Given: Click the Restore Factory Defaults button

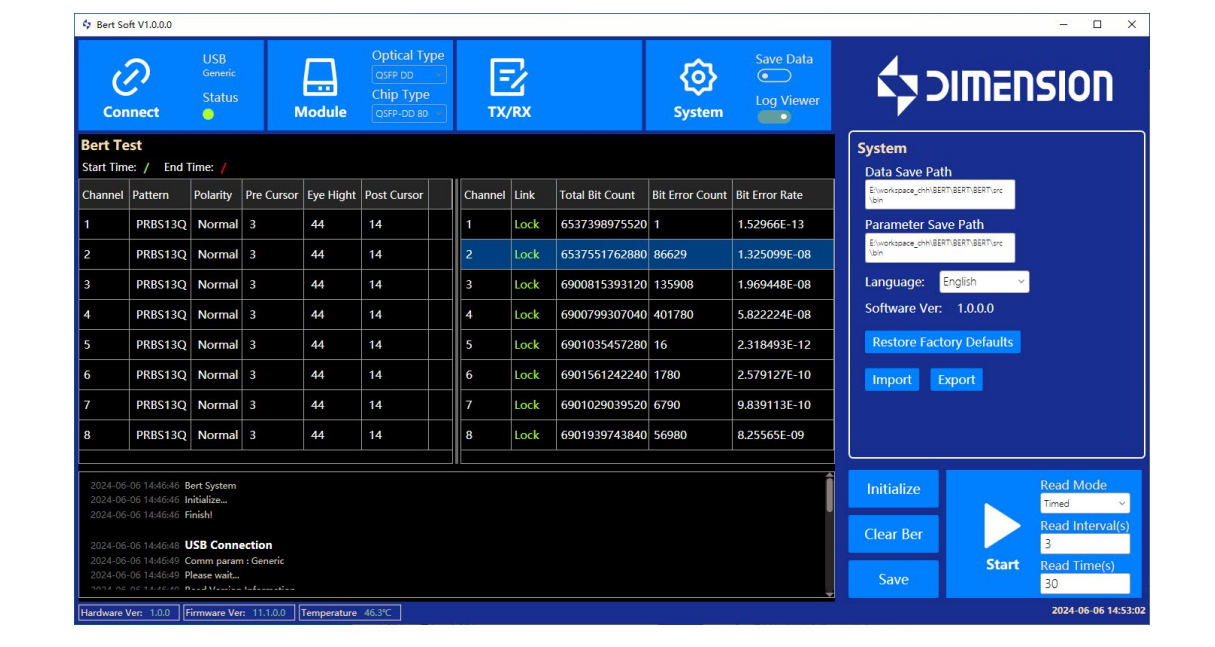Looking at the screenshot, I should (x=942, y=342).
